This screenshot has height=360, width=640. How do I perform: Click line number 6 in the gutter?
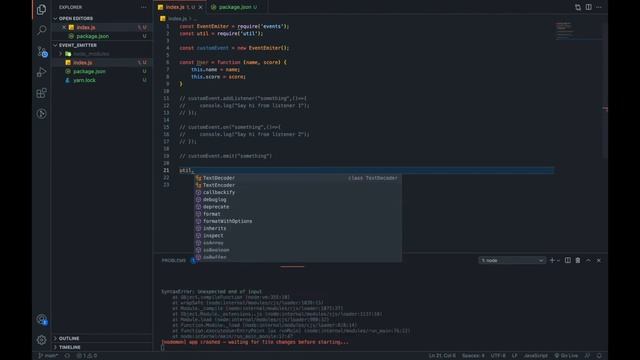[167, 62]
